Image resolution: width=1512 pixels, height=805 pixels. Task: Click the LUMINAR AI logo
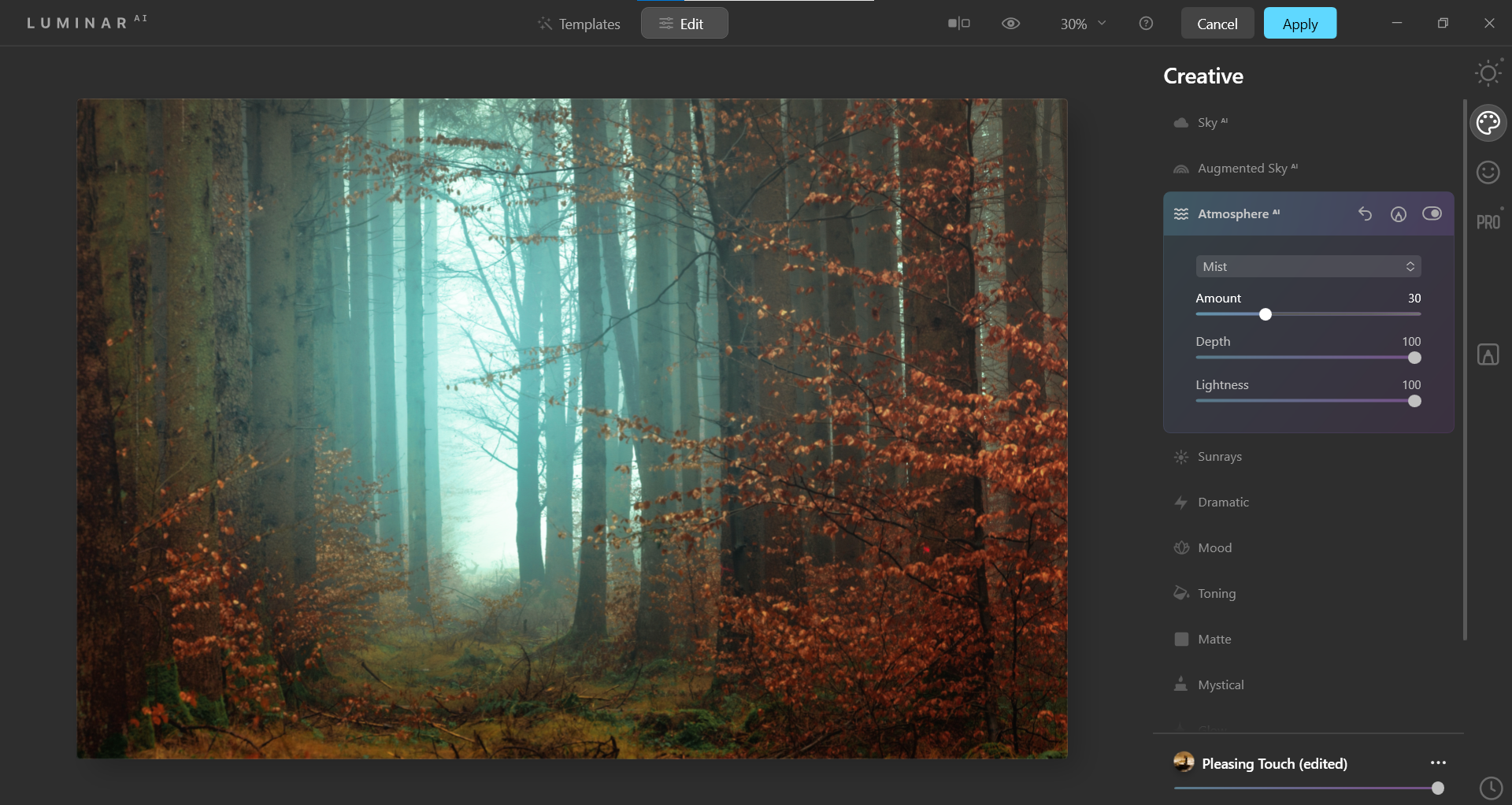87,22
